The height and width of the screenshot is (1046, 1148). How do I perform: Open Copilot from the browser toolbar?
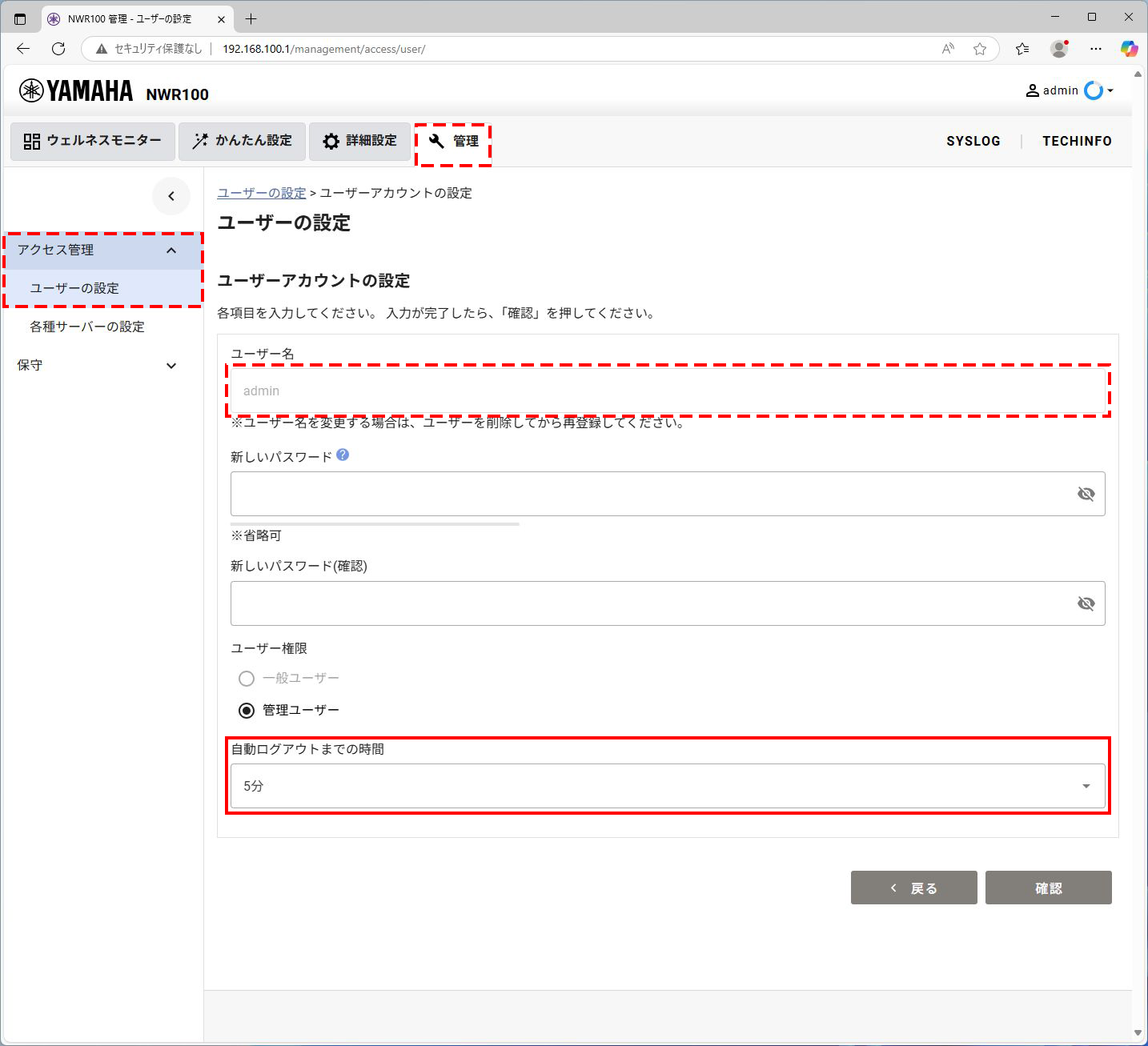(x=1129, y=49)
